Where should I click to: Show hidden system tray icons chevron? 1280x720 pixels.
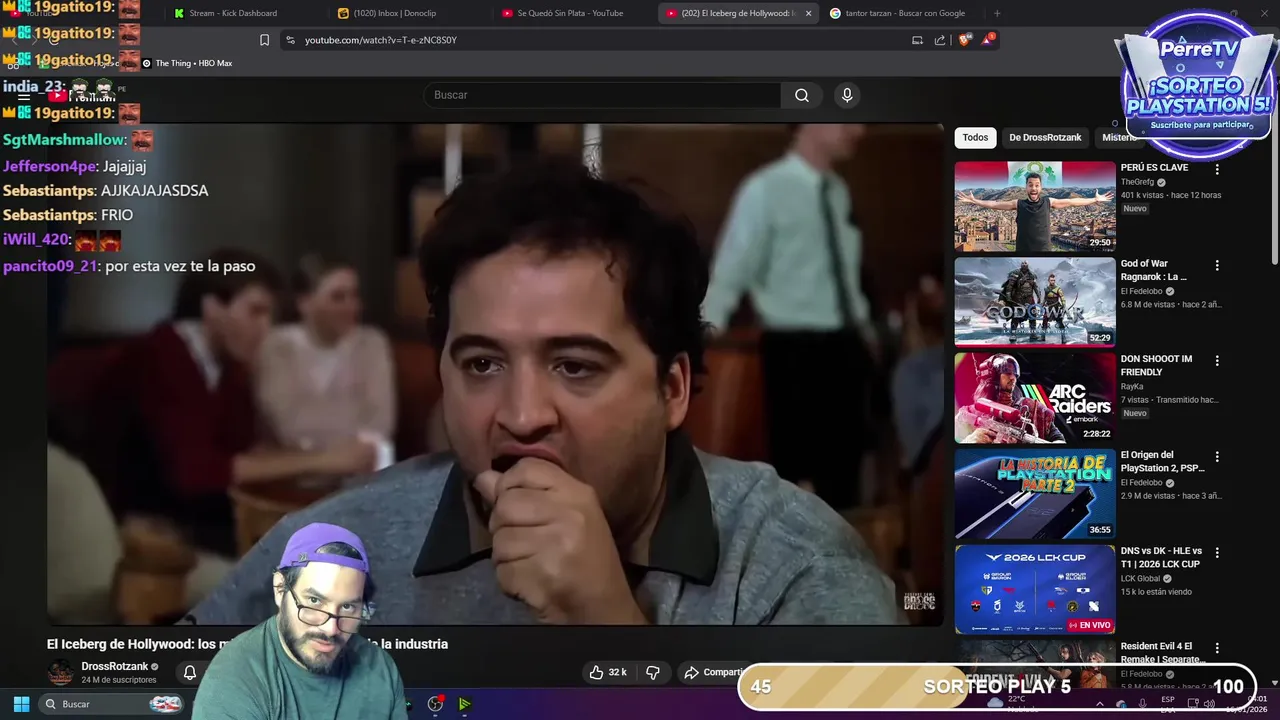tap(1099, 704)
